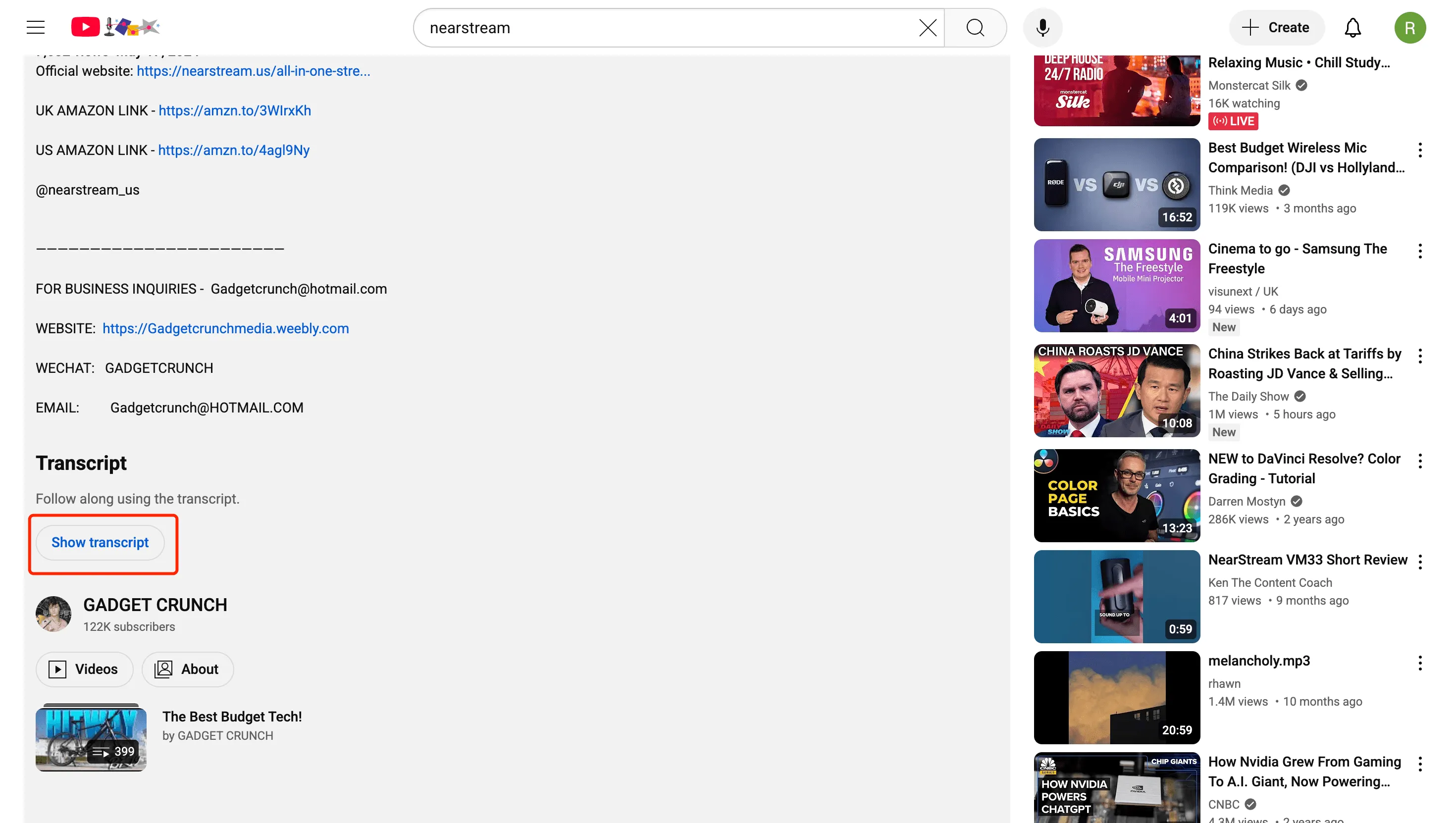This screenshot has width=1456, height=823.
Task: Open the notifications bell
Action: click(1352, 27)
